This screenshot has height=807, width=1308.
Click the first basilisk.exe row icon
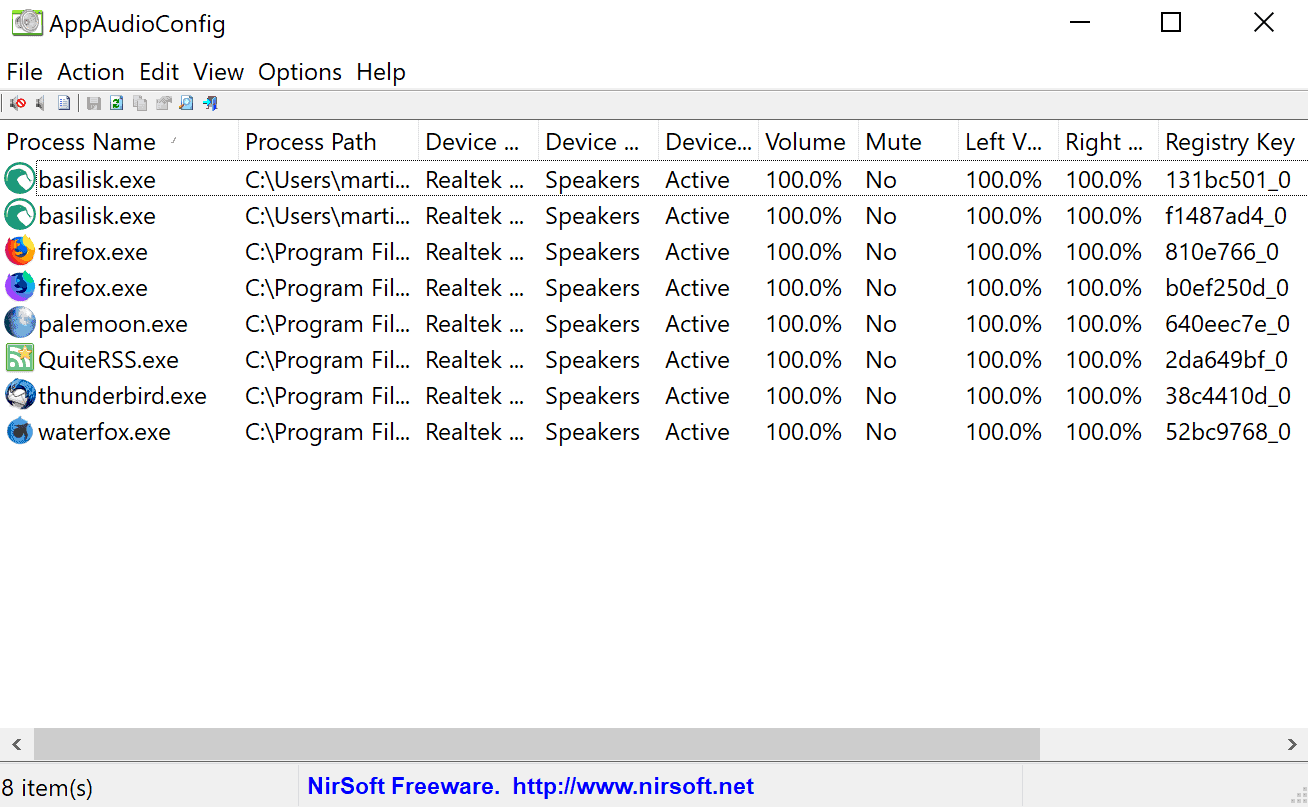pyautogui.click(x=19, y=180)
